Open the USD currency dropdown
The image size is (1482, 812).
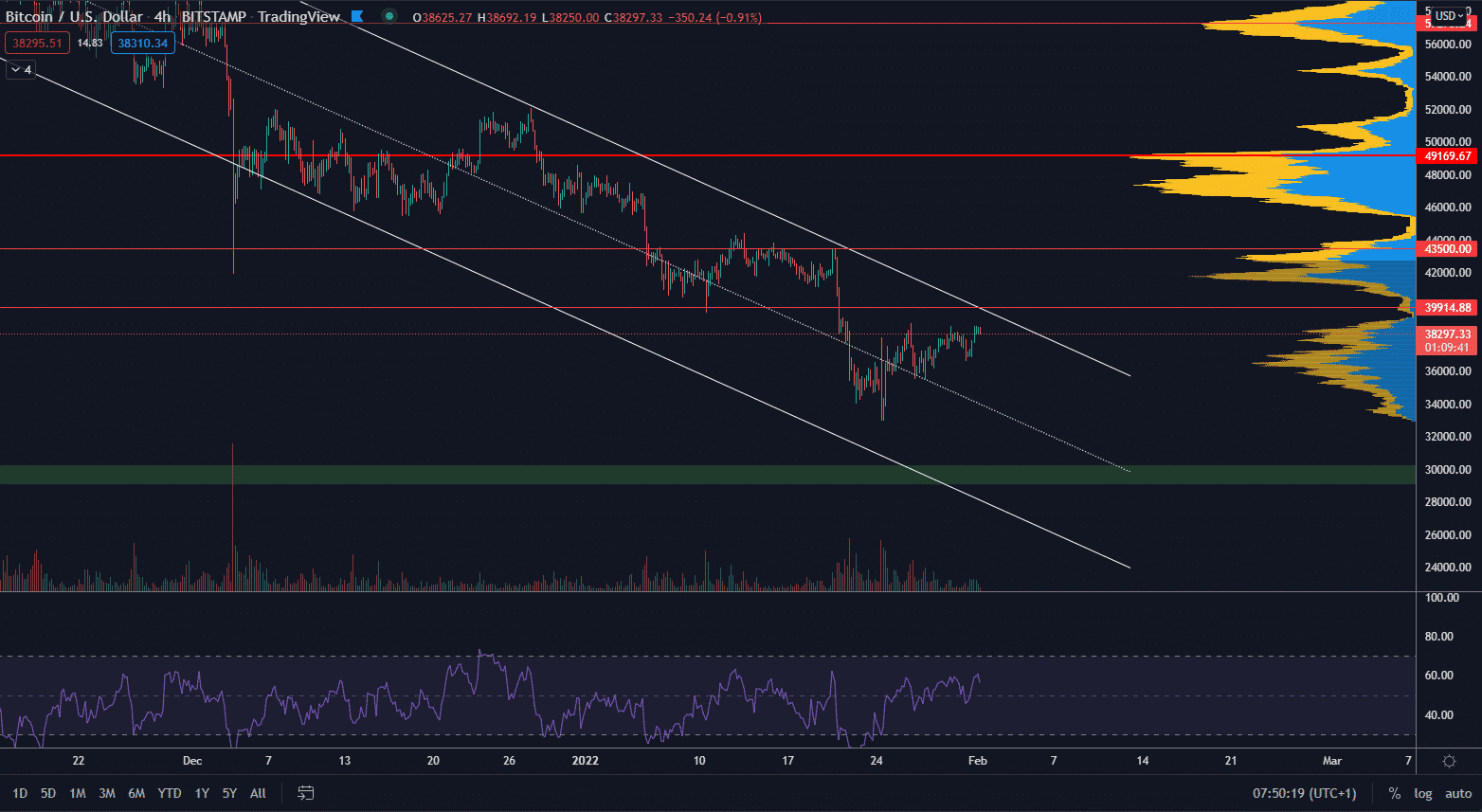pos(1449,15)
